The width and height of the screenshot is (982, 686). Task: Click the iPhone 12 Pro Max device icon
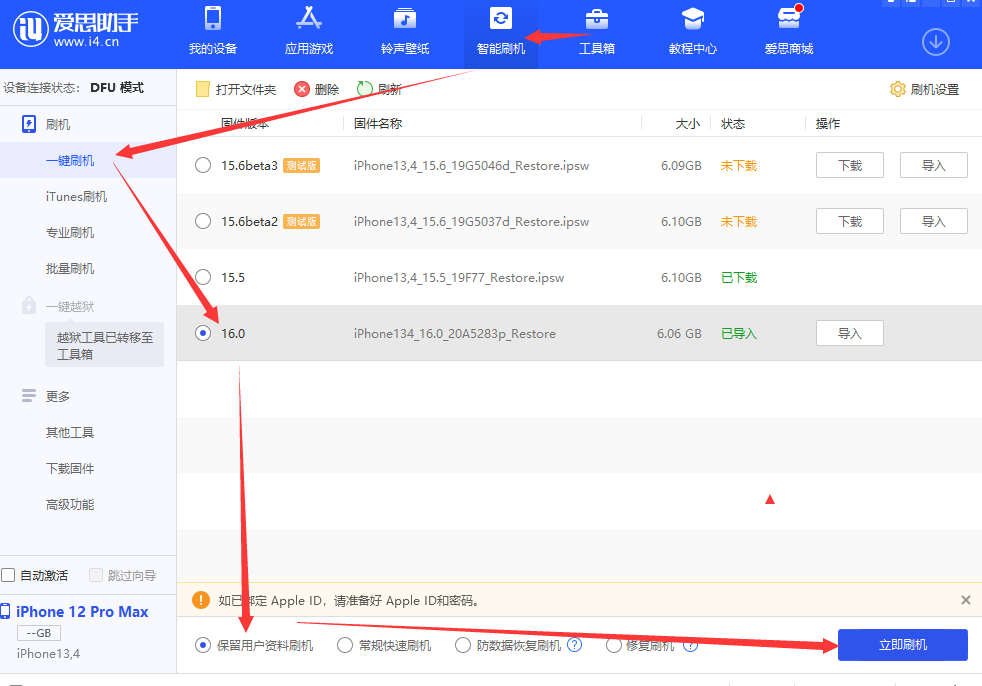coord(6,611)
